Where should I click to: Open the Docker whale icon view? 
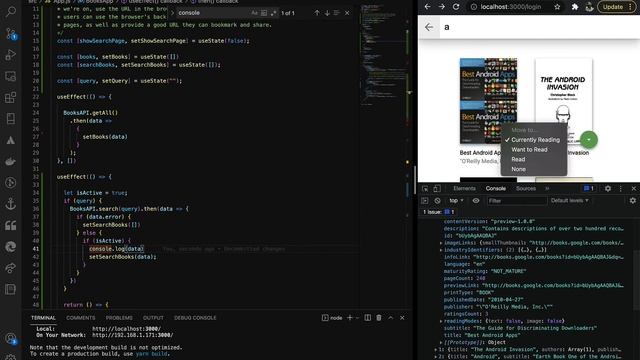11,162
